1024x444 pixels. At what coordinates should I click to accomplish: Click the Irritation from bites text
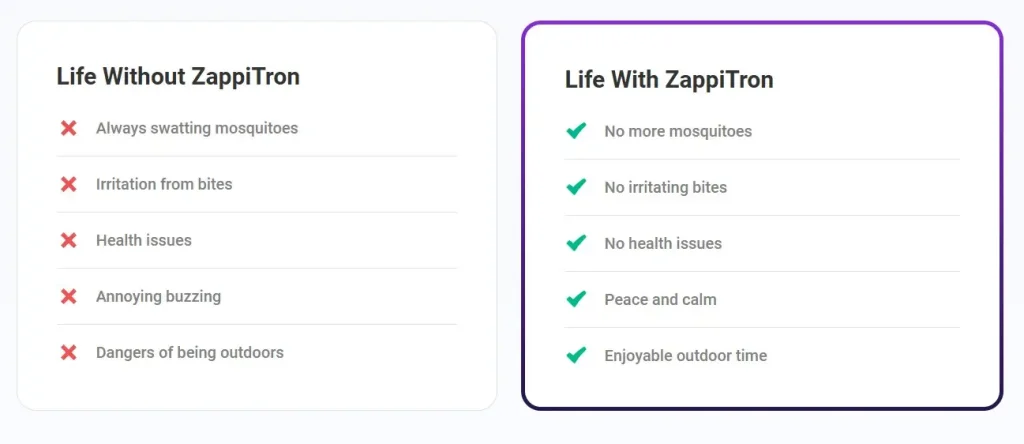(164, 184)
